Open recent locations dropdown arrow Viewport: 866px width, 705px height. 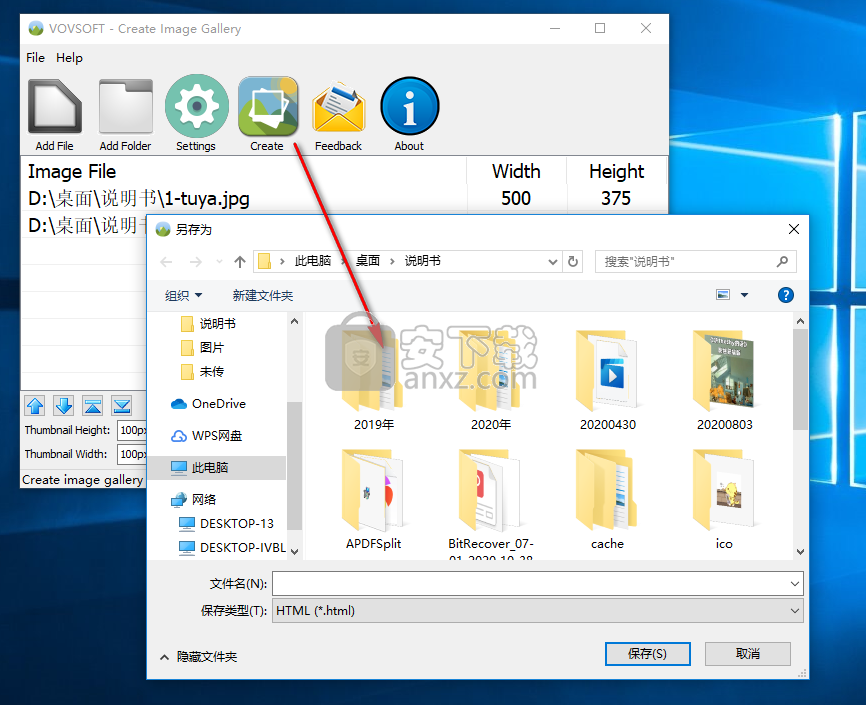(219, 262)
